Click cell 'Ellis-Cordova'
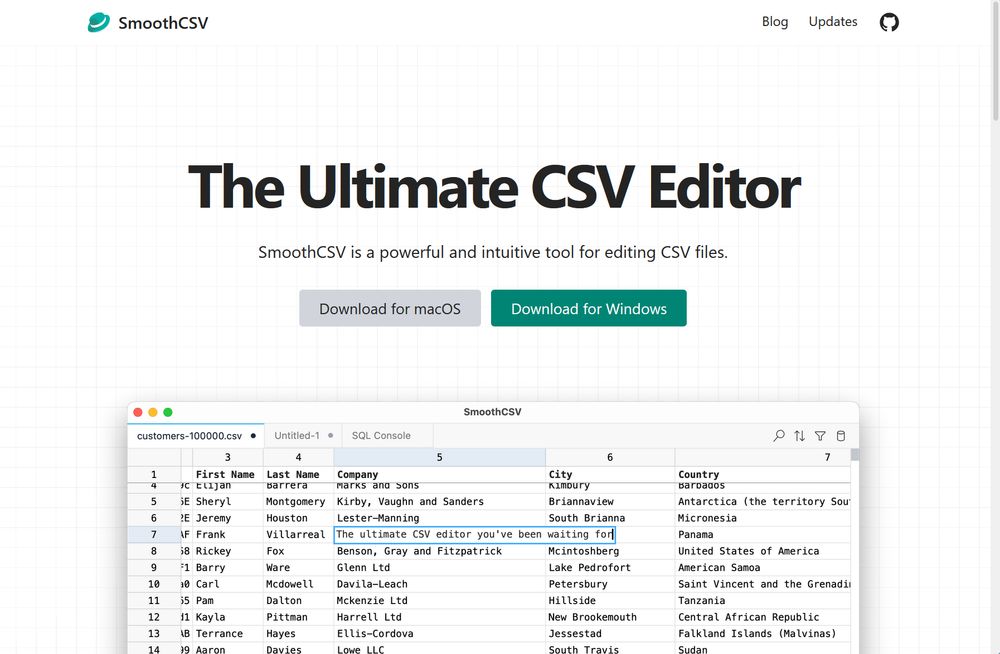Screen dimensions: 1000x654 tap(439, 634)
